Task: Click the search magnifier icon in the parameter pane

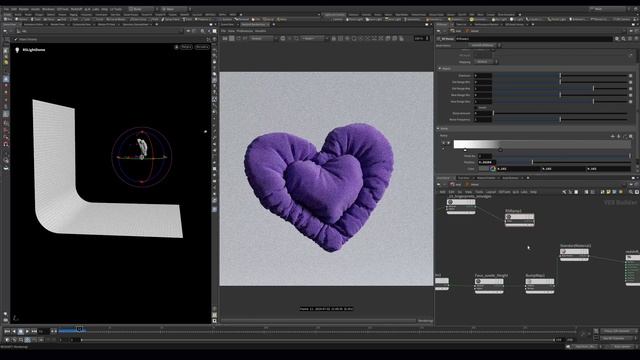Action: [x=623, y=39]
